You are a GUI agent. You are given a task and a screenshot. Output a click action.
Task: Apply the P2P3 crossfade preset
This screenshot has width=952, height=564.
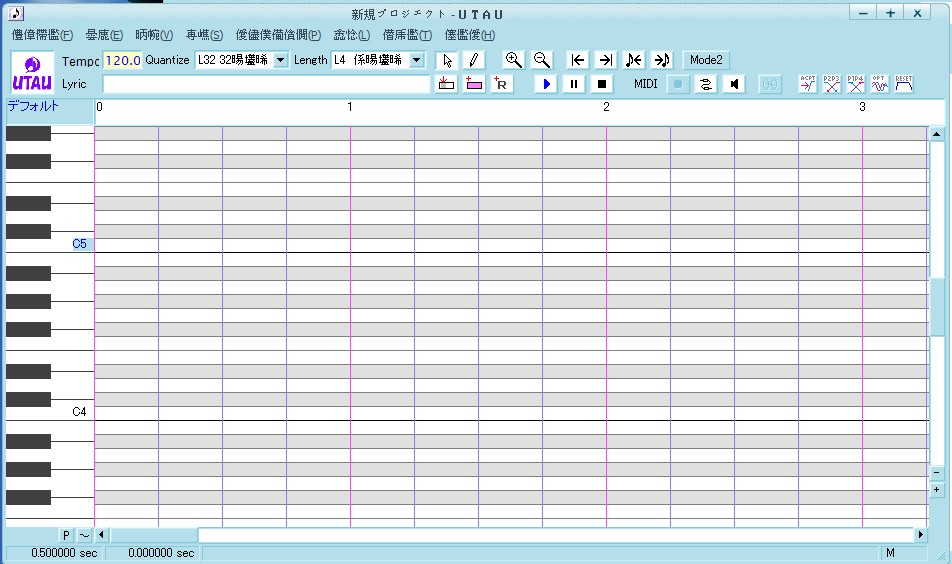[832, 84]
